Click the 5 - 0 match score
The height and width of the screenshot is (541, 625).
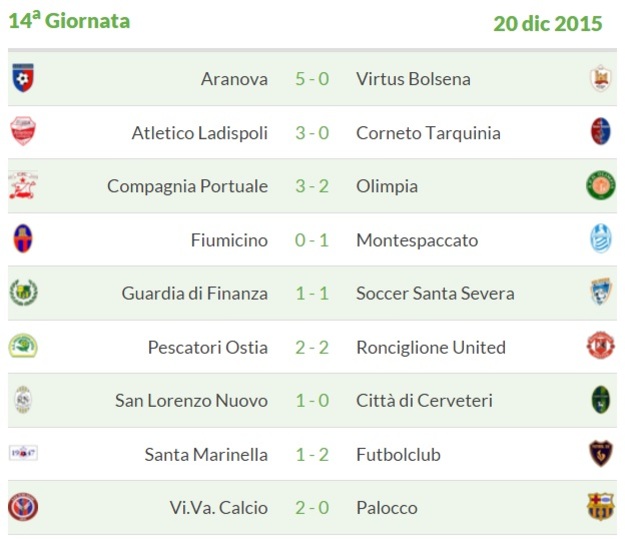coord(312,79)
